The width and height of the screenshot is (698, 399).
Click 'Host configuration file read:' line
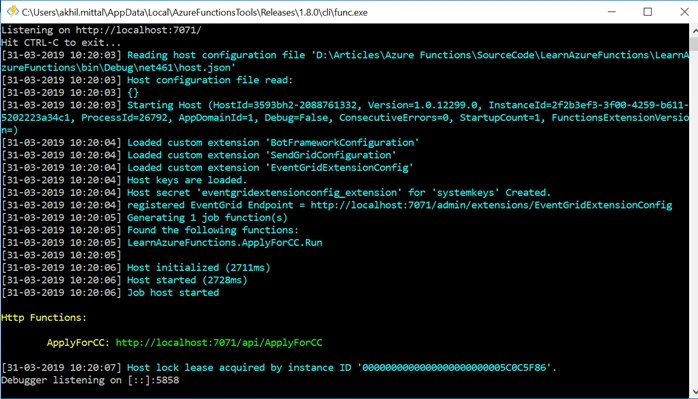[147, 80]
